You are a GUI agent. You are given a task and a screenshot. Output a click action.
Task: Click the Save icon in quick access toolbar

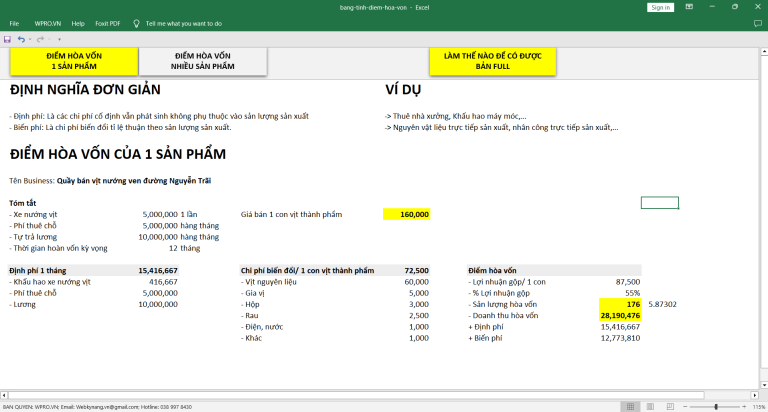pyautogui.click(x=7, y=39)
